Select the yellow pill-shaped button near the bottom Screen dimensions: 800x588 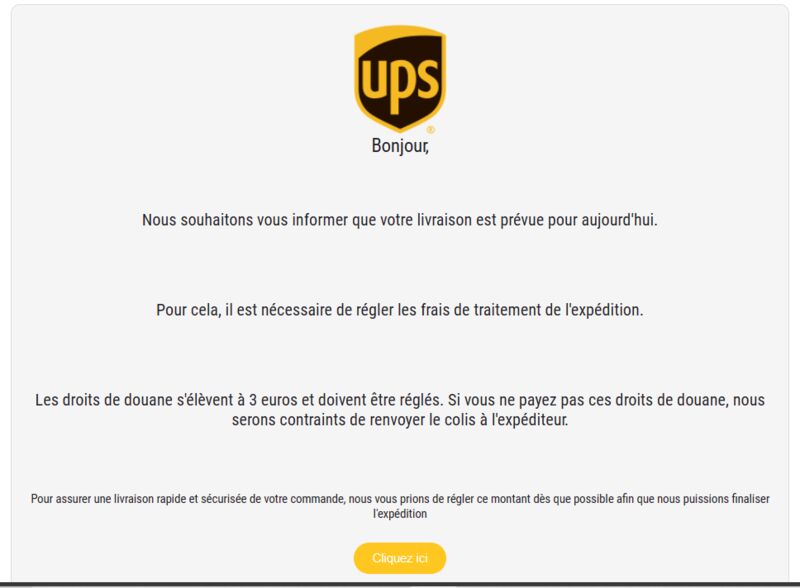[x=402, y=559]
